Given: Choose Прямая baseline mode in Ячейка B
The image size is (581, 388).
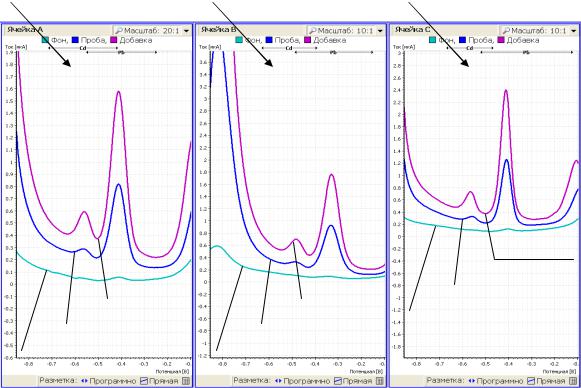Looking at the screenshot, I should click(353, 381).
